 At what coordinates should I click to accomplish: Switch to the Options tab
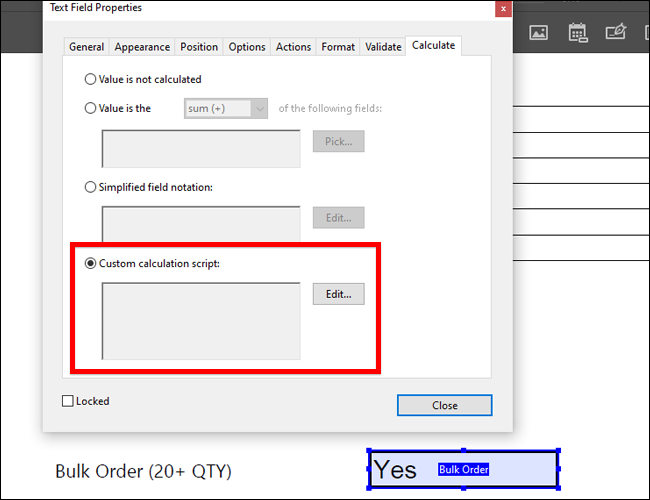pos(247,47)
